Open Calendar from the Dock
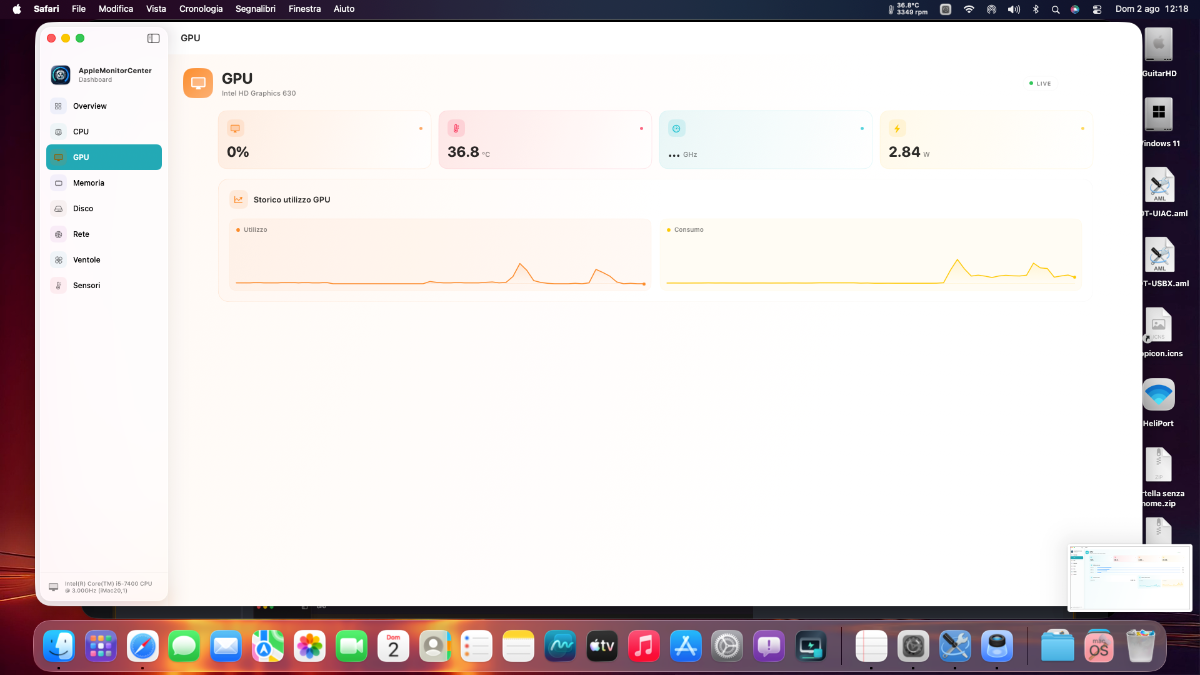 pyautogui.click(x=393, y=646)
